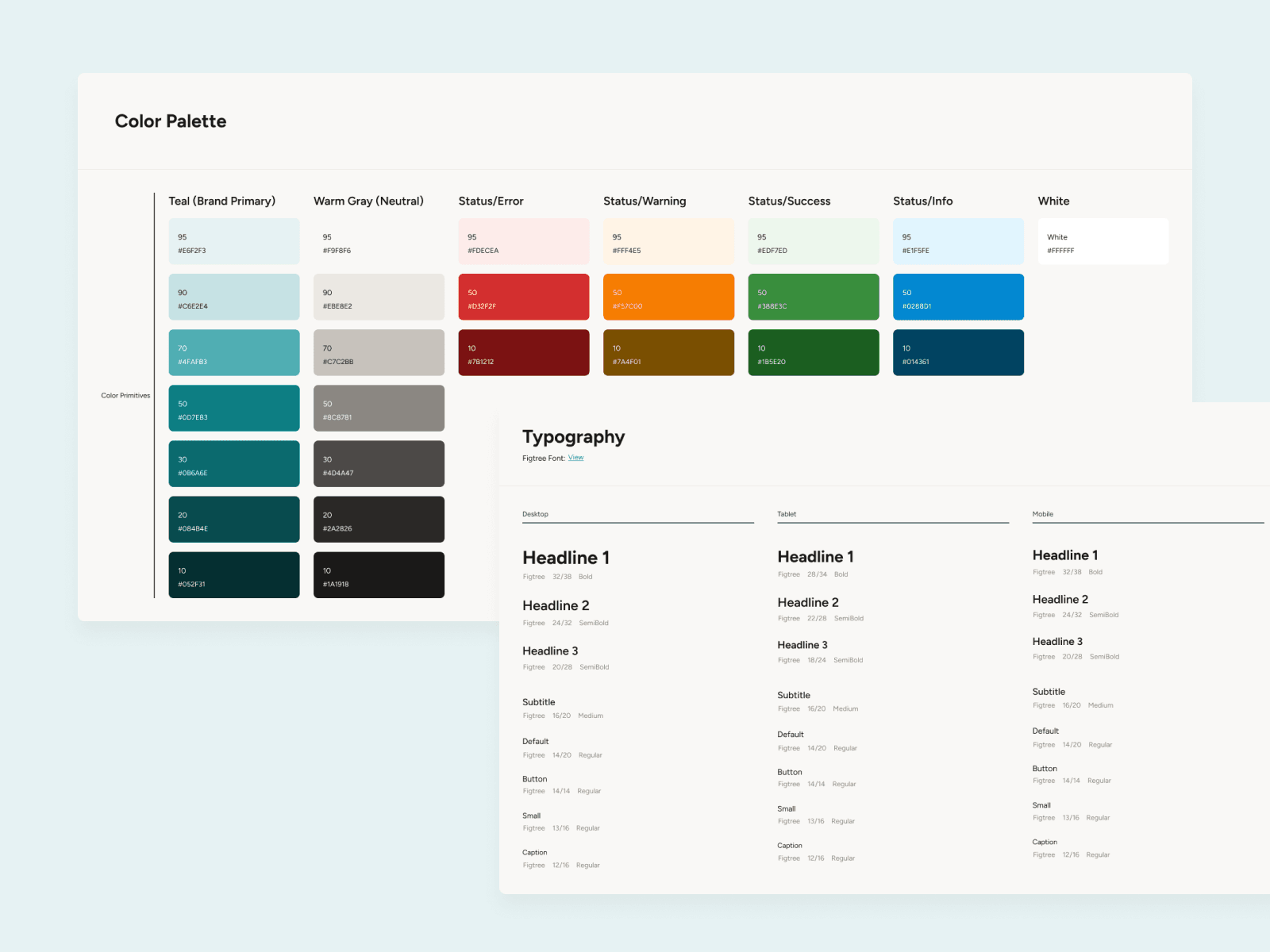Select the Status/Success 95 swatch
Image resolution: width=1270 pixels, height=952 pixels.
click(x=814, y=241)
